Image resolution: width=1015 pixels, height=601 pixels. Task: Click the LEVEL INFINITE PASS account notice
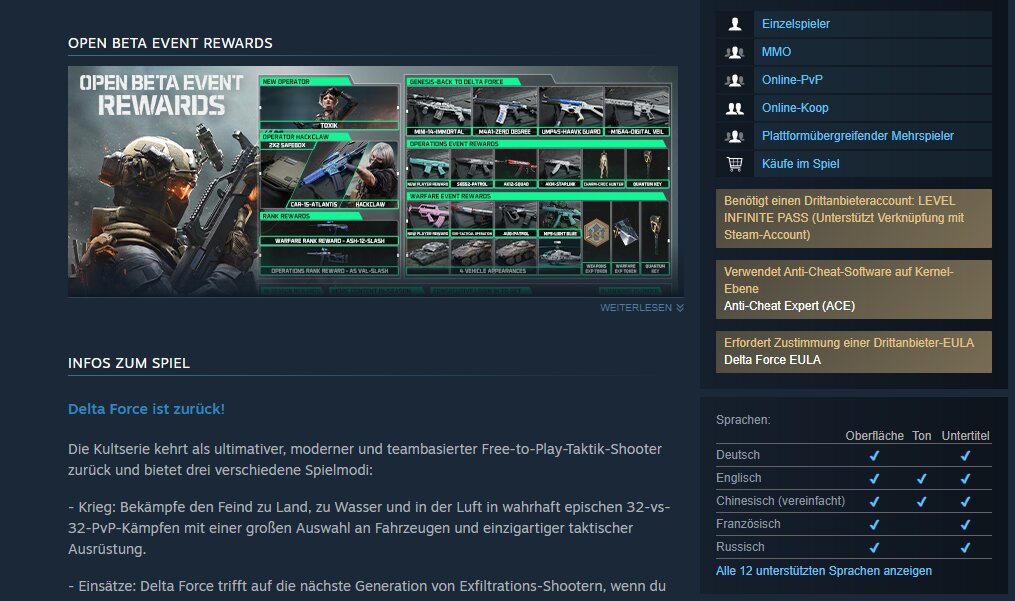853,218
